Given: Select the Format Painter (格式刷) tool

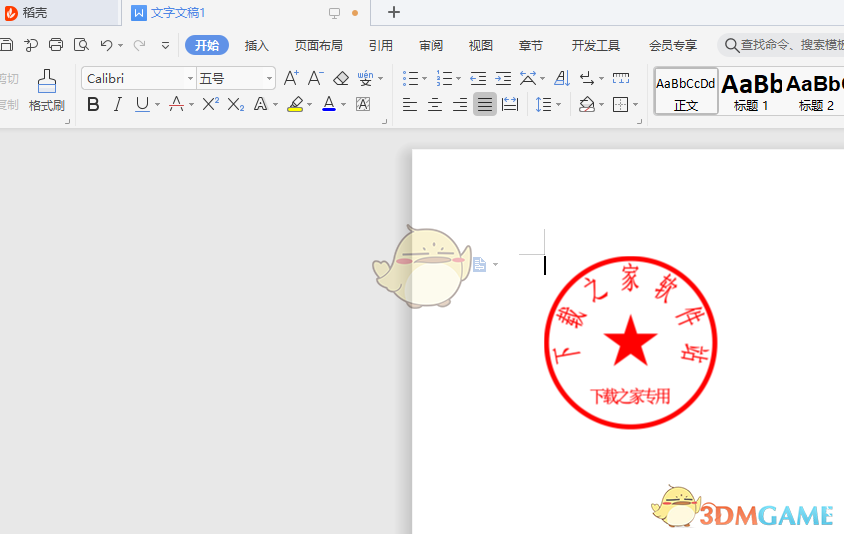Looking at the screenshot, I should (47, 90).
